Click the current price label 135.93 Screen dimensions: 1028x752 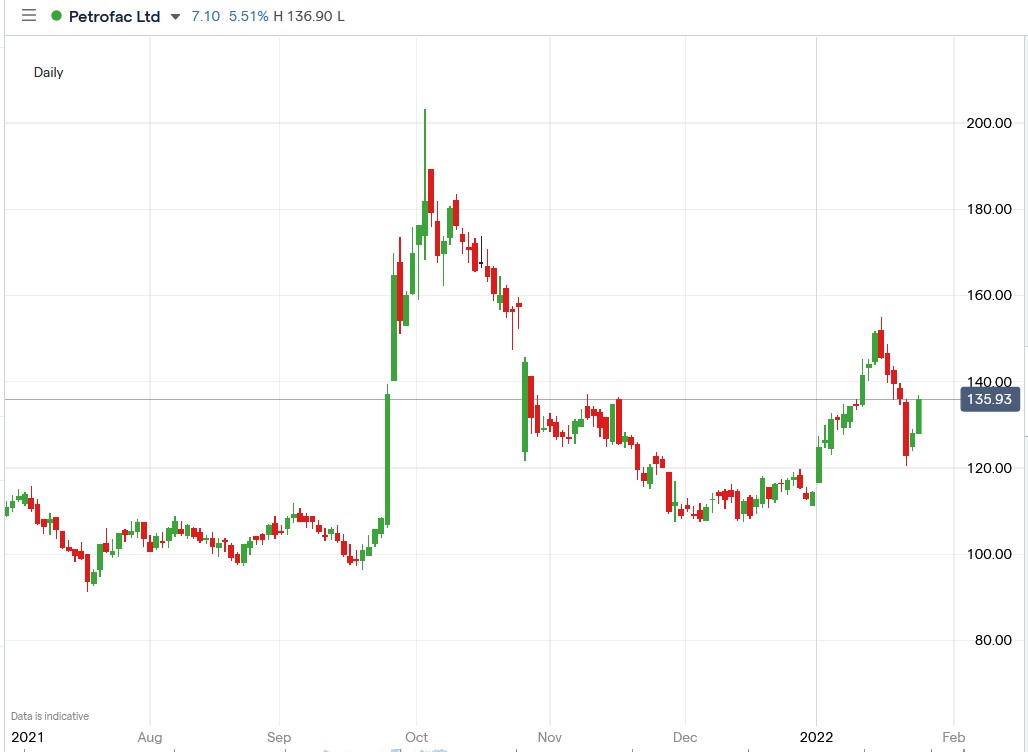click(990, 398)
